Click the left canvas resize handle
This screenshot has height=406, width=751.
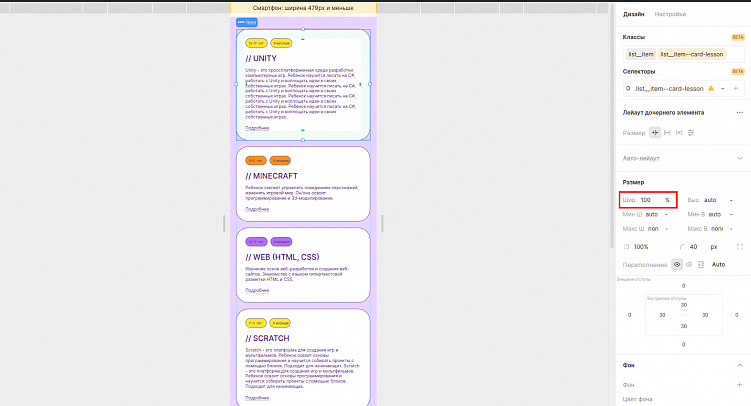coord(224,224)
